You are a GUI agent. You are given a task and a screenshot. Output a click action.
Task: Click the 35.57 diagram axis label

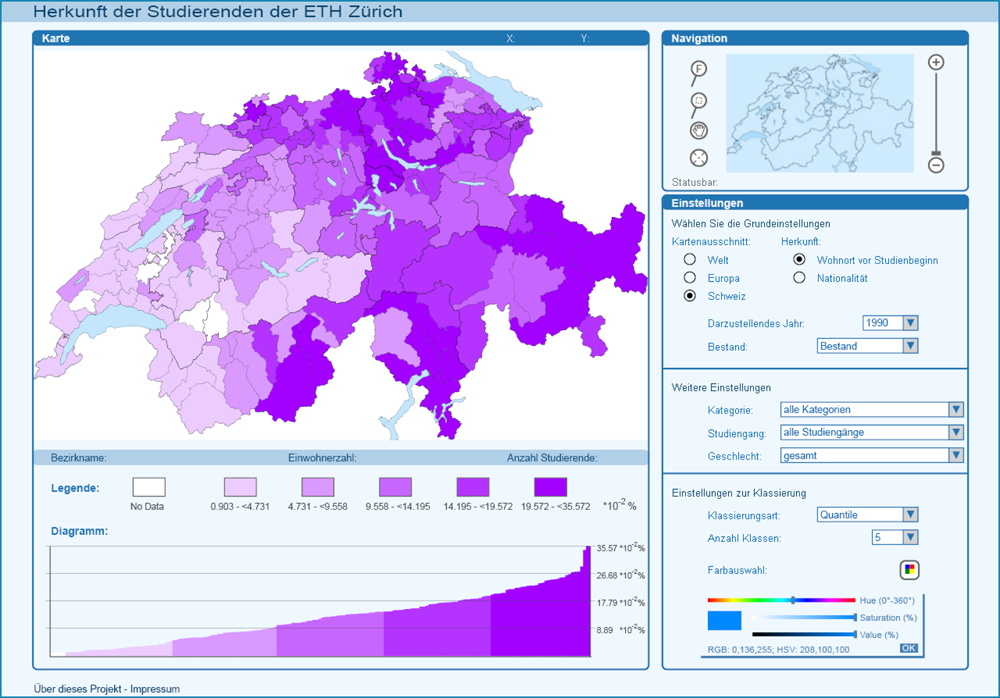[x=621, y=548]
